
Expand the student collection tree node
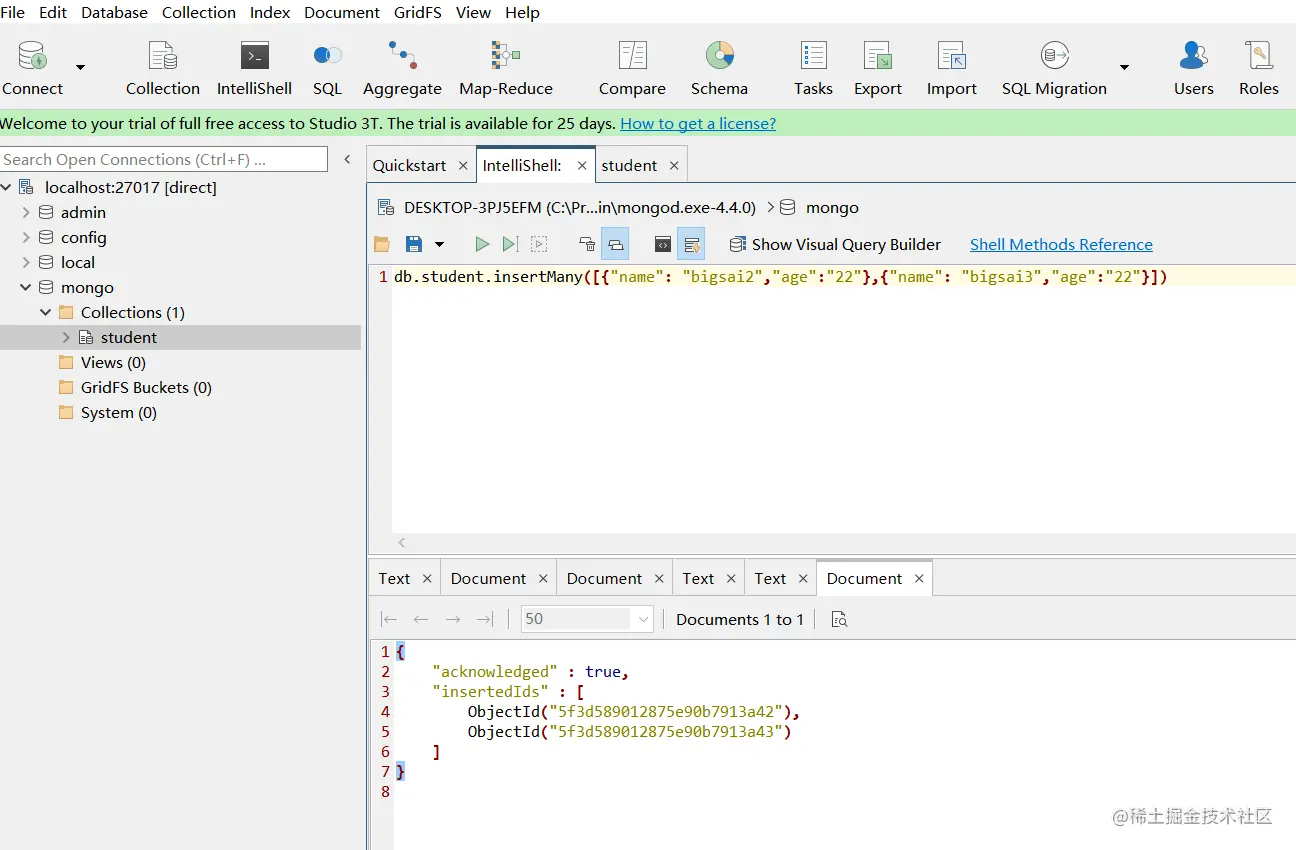pos(66,338)
